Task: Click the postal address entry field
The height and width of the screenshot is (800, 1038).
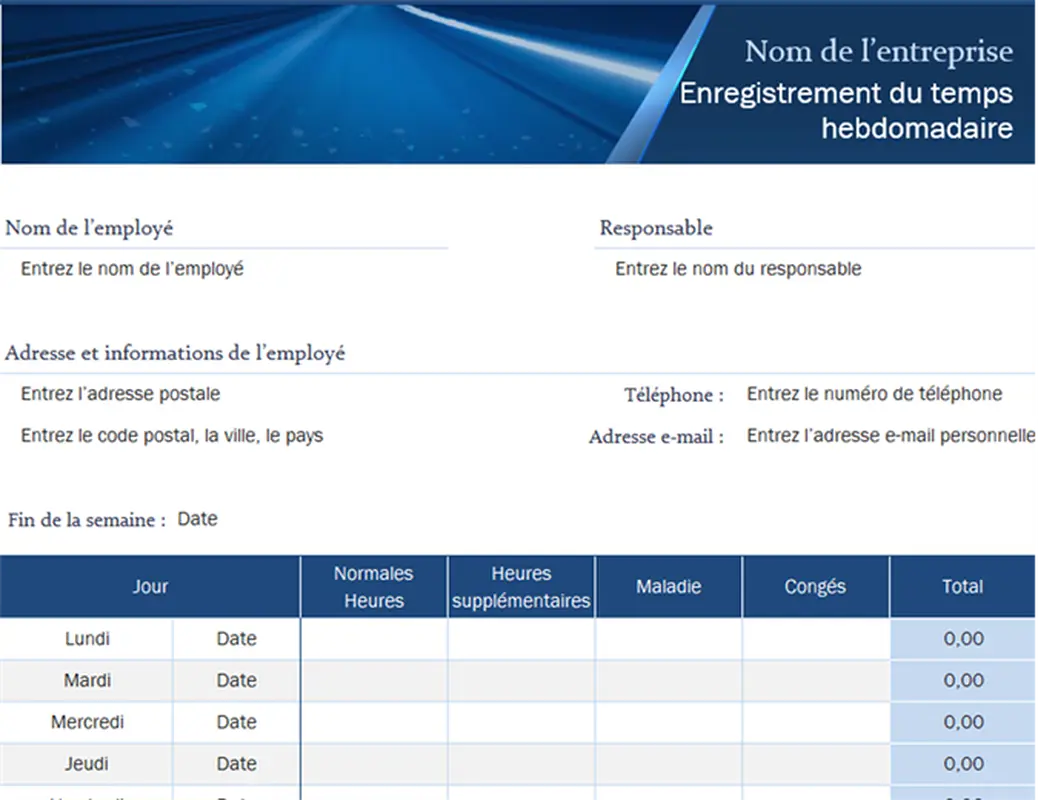Action: [120, 393]
